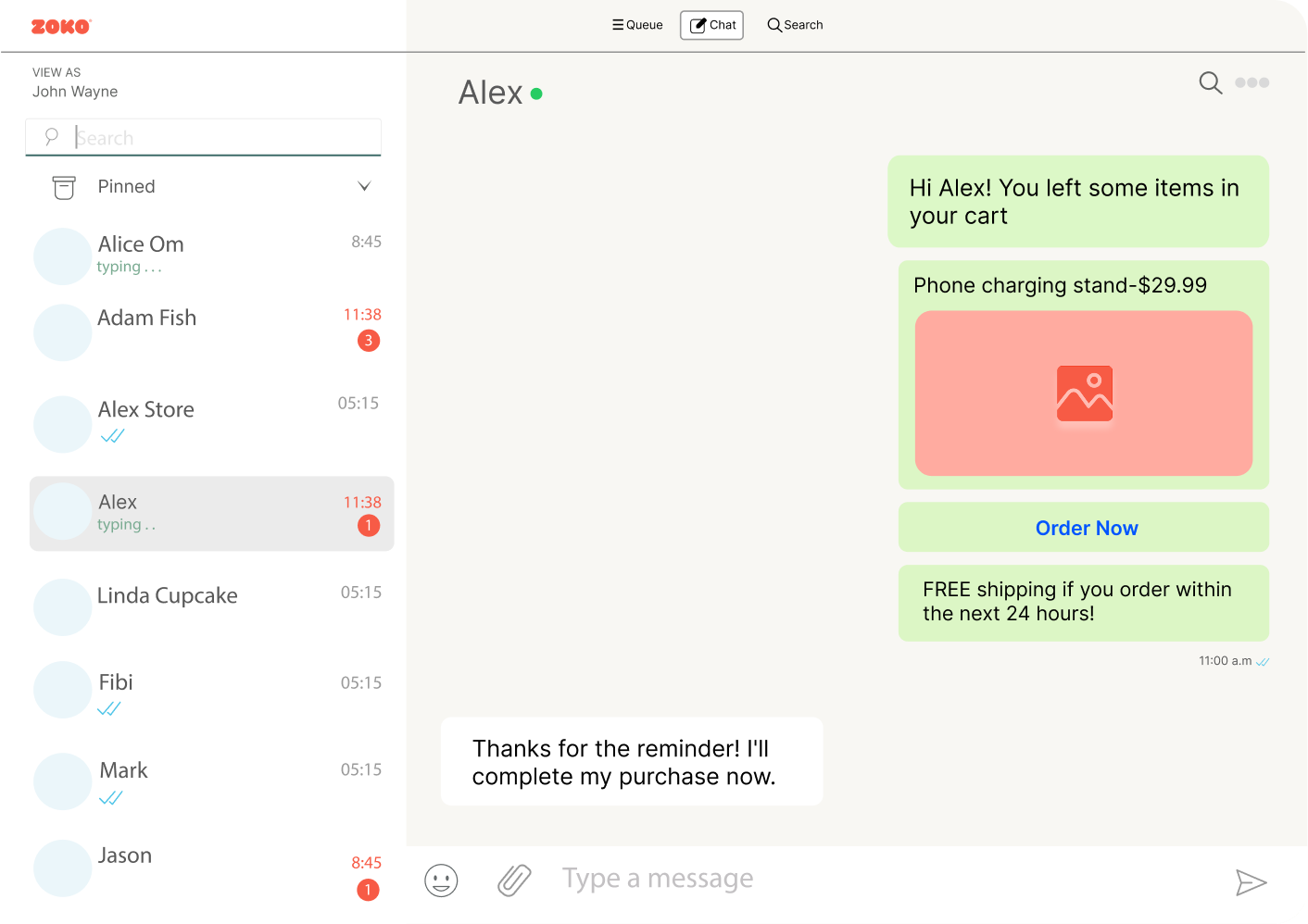Image resolution: width=1308 pixels, height=924 pixels.
Task: Click read-receipt ticks under Alex Store
Action: [112, 436]
